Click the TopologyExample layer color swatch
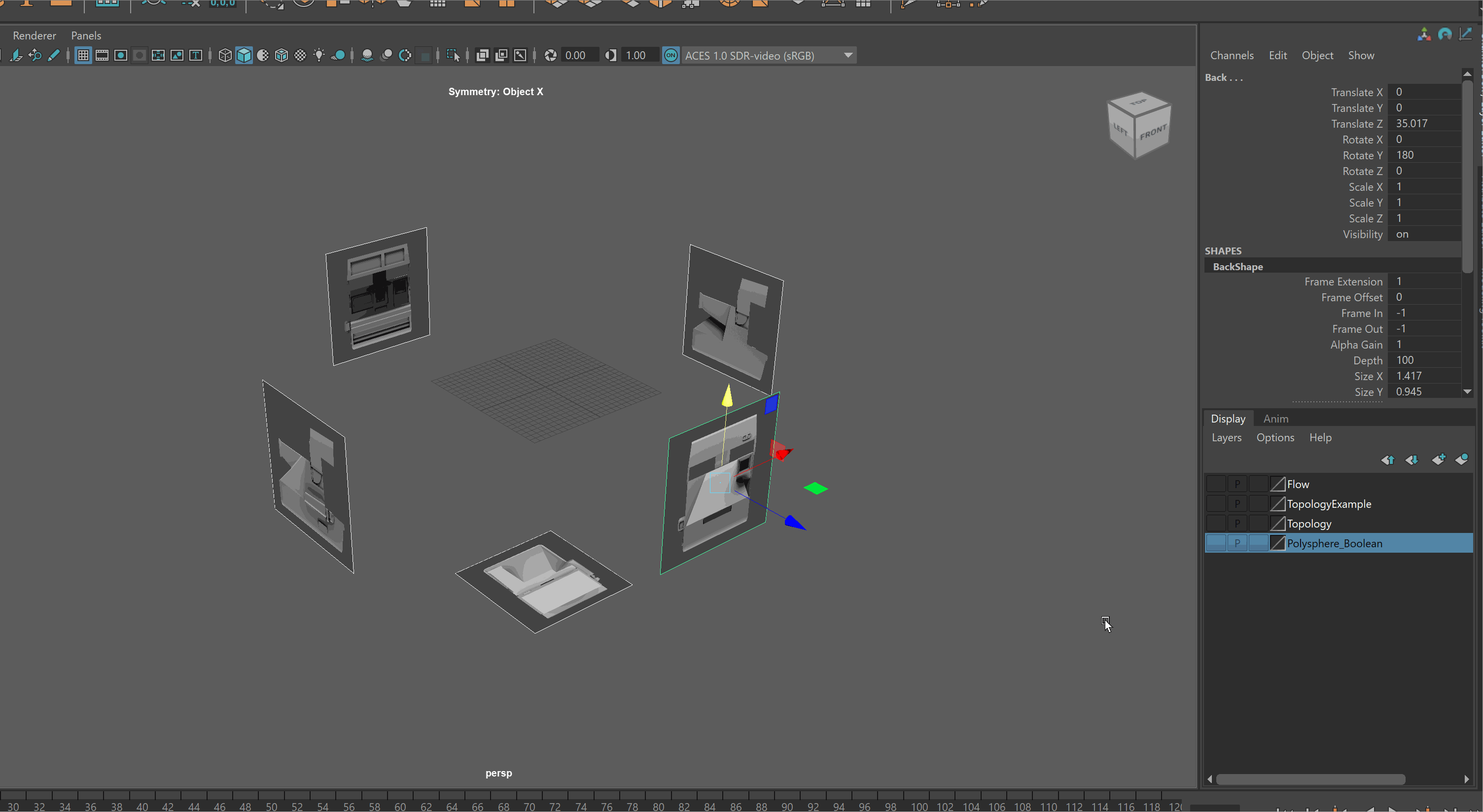 (x=1277, y=504)
